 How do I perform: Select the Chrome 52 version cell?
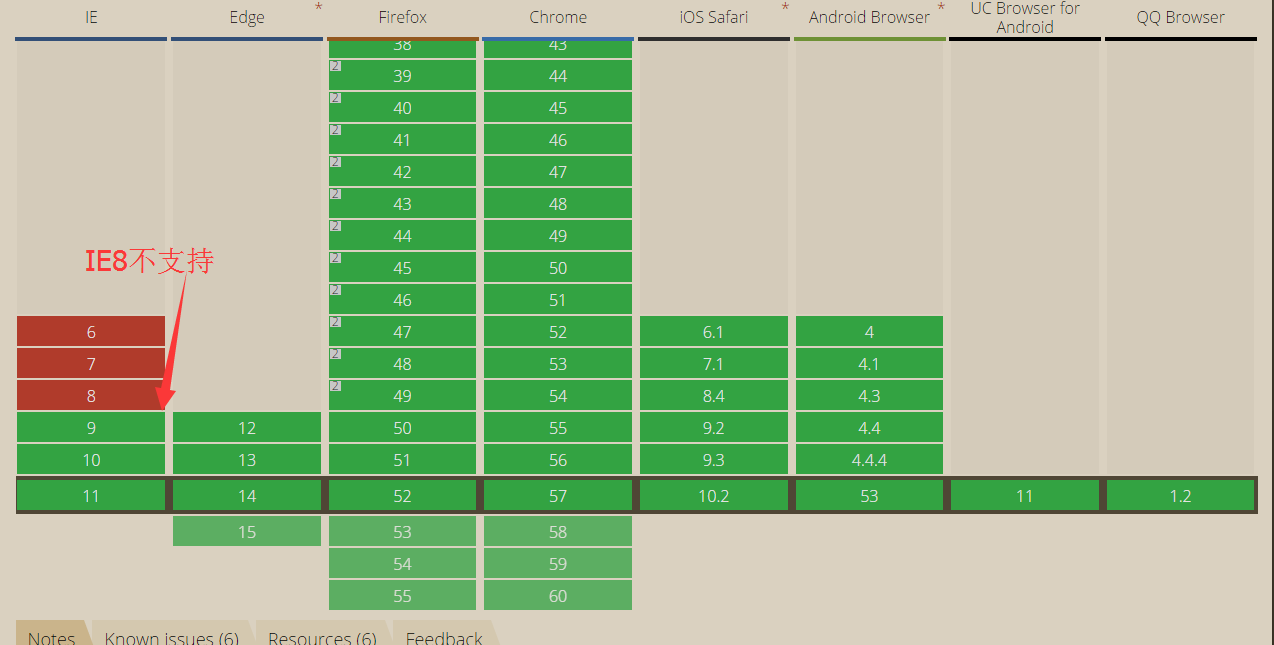pyautogui.click(x=558, y=332)
